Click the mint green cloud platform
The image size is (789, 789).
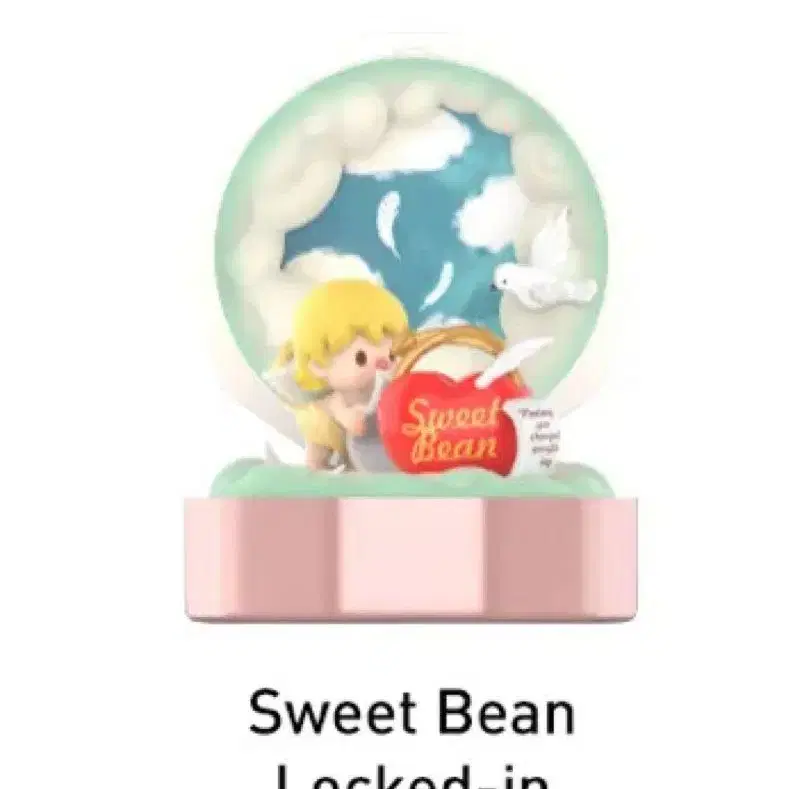click(410, 478)
